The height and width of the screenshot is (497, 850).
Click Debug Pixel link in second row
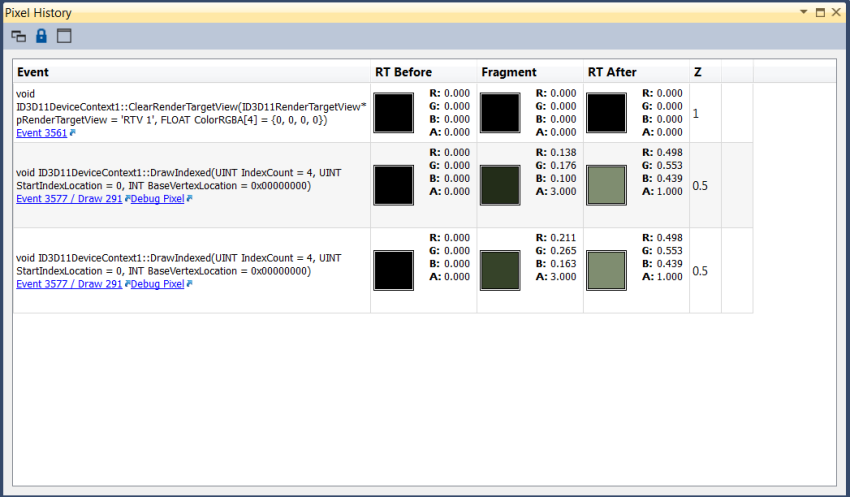coord(158,199)
